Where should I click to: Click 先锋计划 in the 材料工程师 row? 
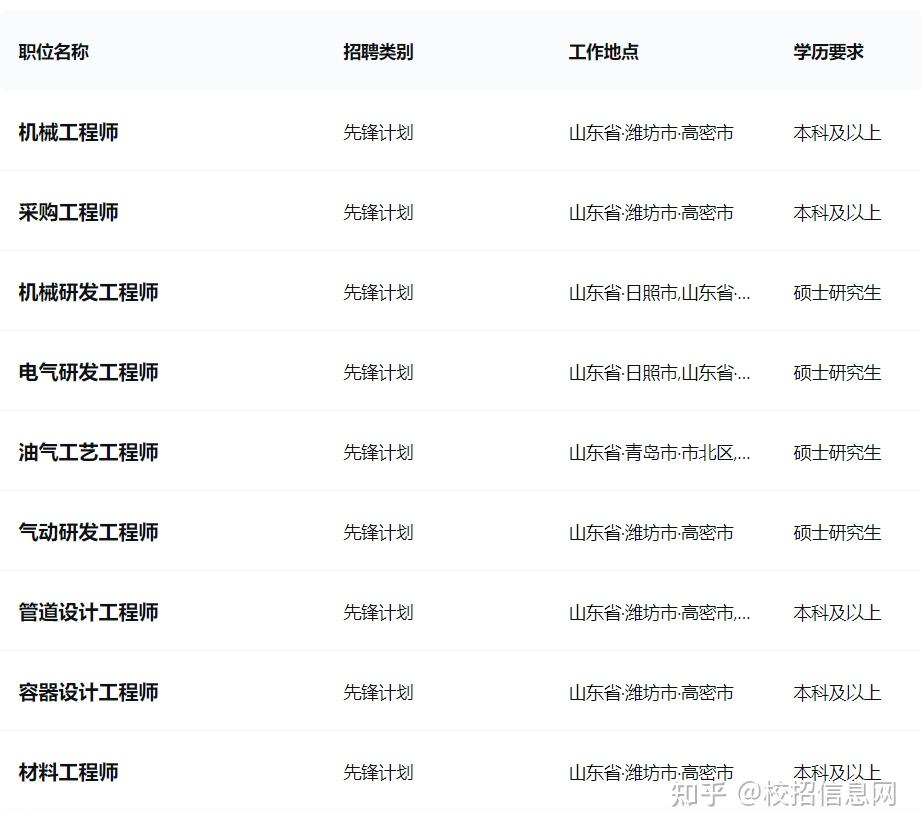pos(378,772)
